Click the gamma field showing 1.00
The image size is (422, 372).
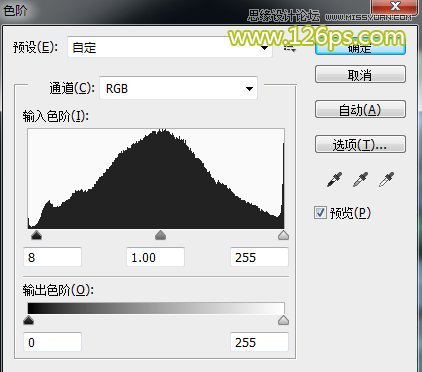(x=155, y=257)
